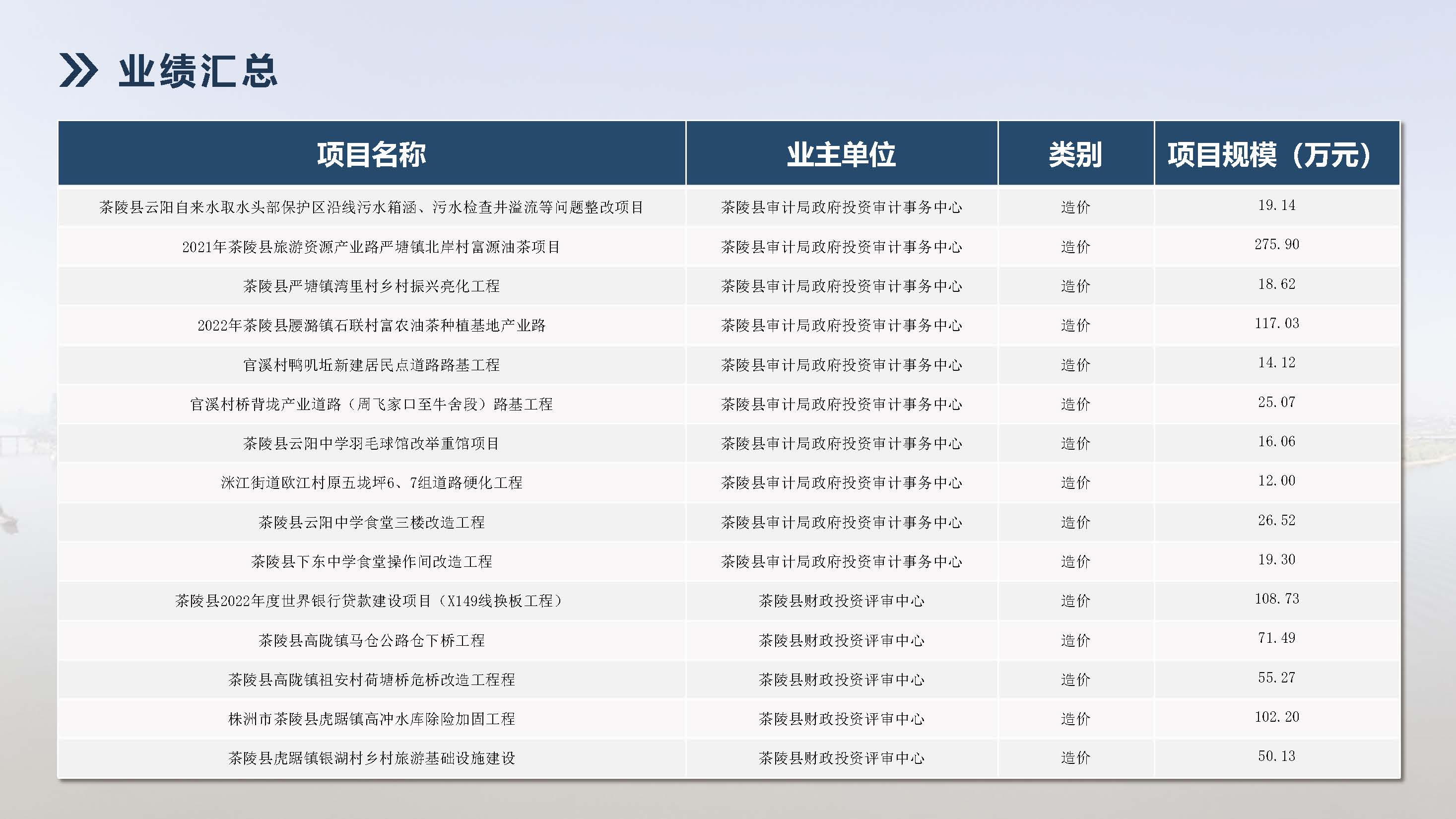Select 茶陵县虎踞镇银湖村乡村旅游基础设施建设 cell
The width and height of the screenshot is (1456, 819).
click(371, 758)
